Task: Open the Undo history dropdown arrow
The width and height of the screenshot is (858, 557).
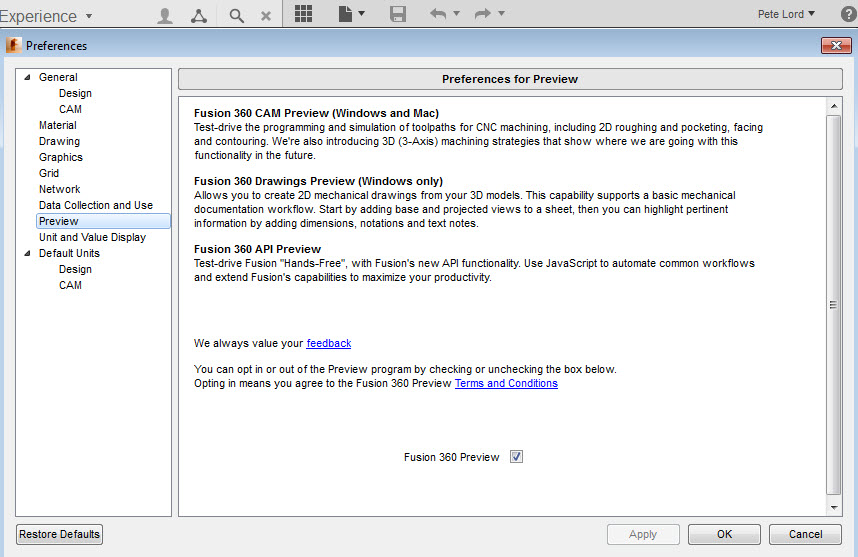Action: coord(456,14)
